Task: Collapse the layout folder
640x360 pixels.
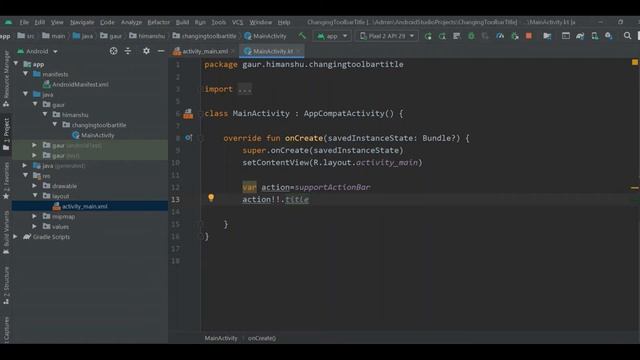Action: 35,196
